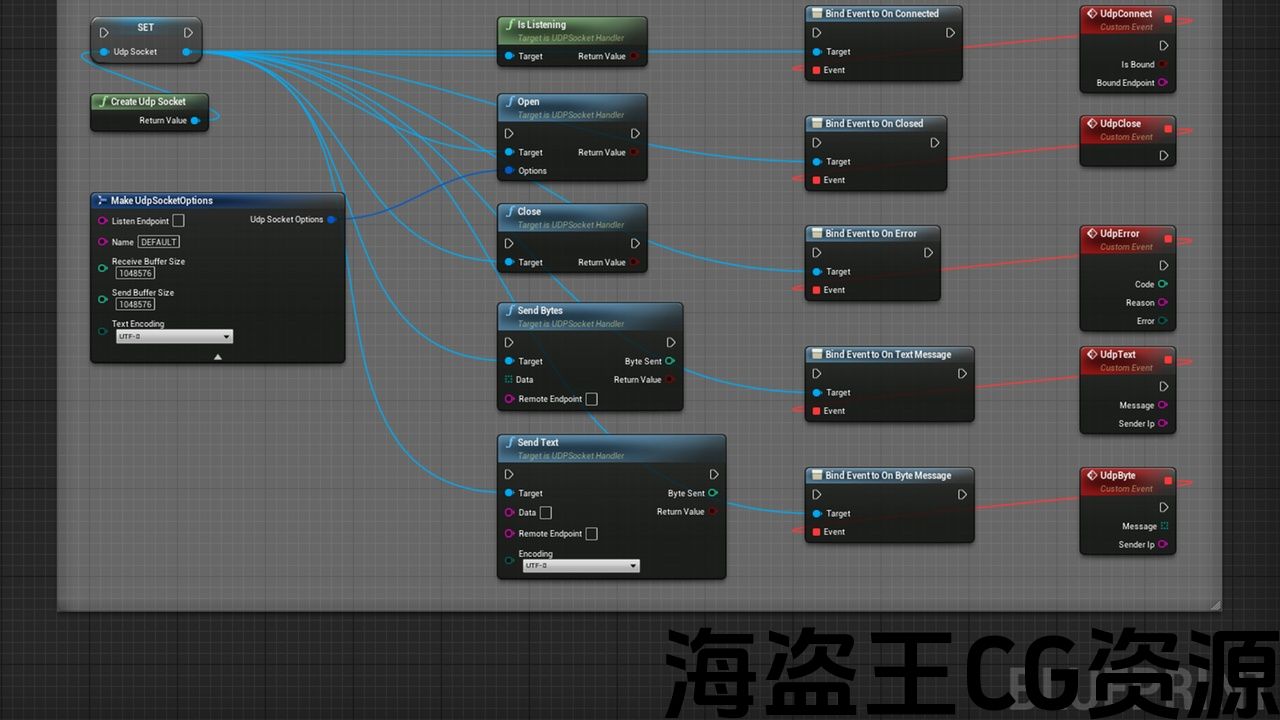Click the Remote Endpoint box on Send Text
Image resolution: width=1280 pixels, height=720 pixels.
point(591,534)
